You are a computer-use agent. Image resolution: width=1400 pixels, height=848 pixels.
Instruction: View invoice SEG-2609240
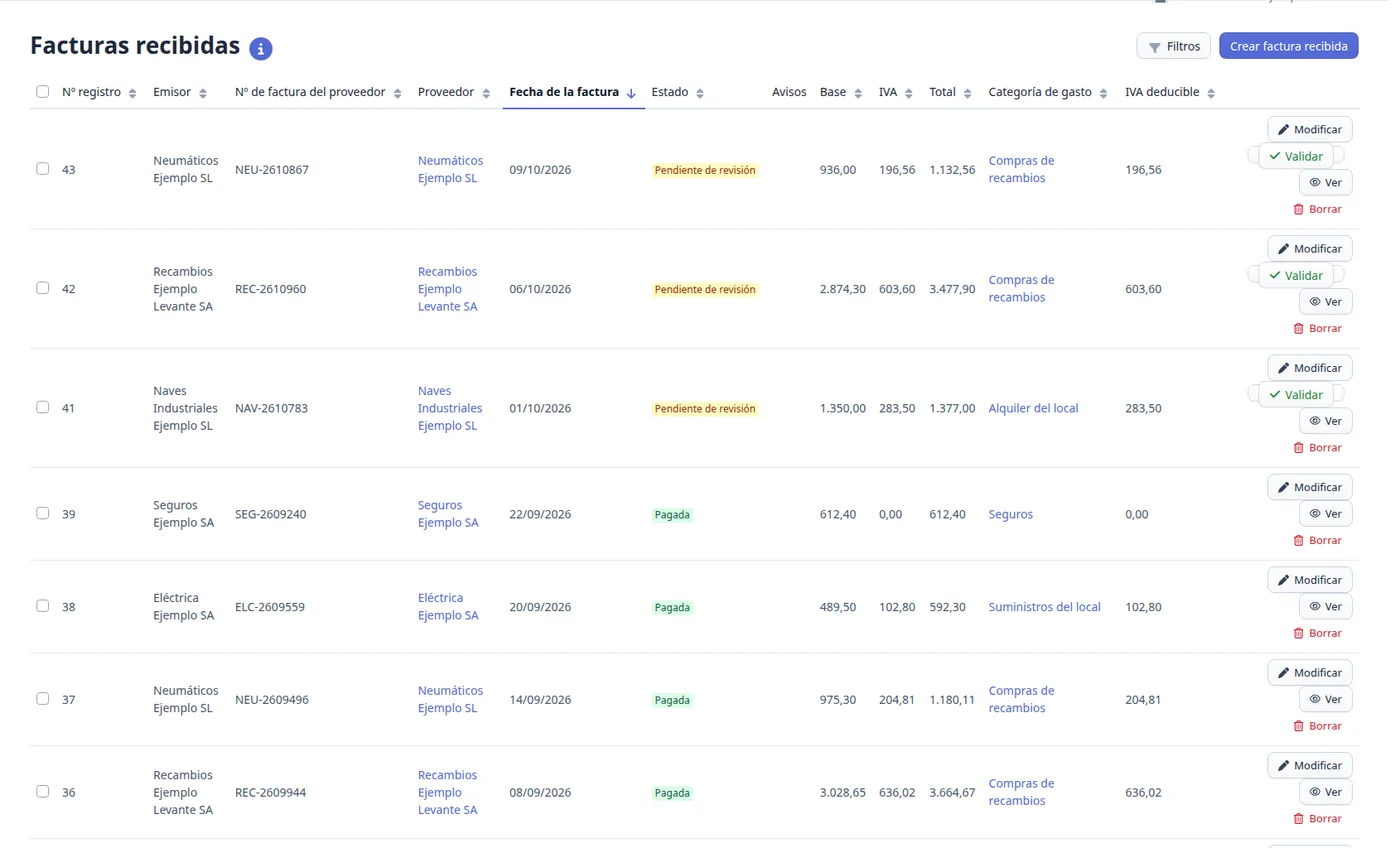(1325, 514)
